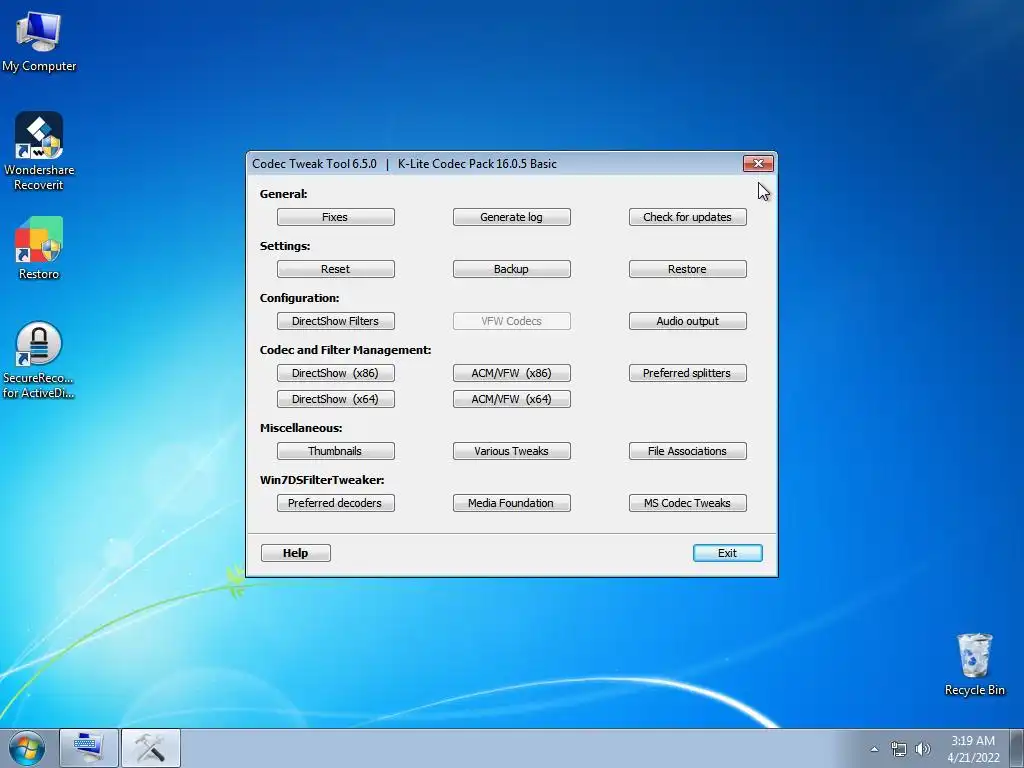The height and width of the screenshot is (768, 1024).
Task: Check for updates
Action: (x=688, y=217)
